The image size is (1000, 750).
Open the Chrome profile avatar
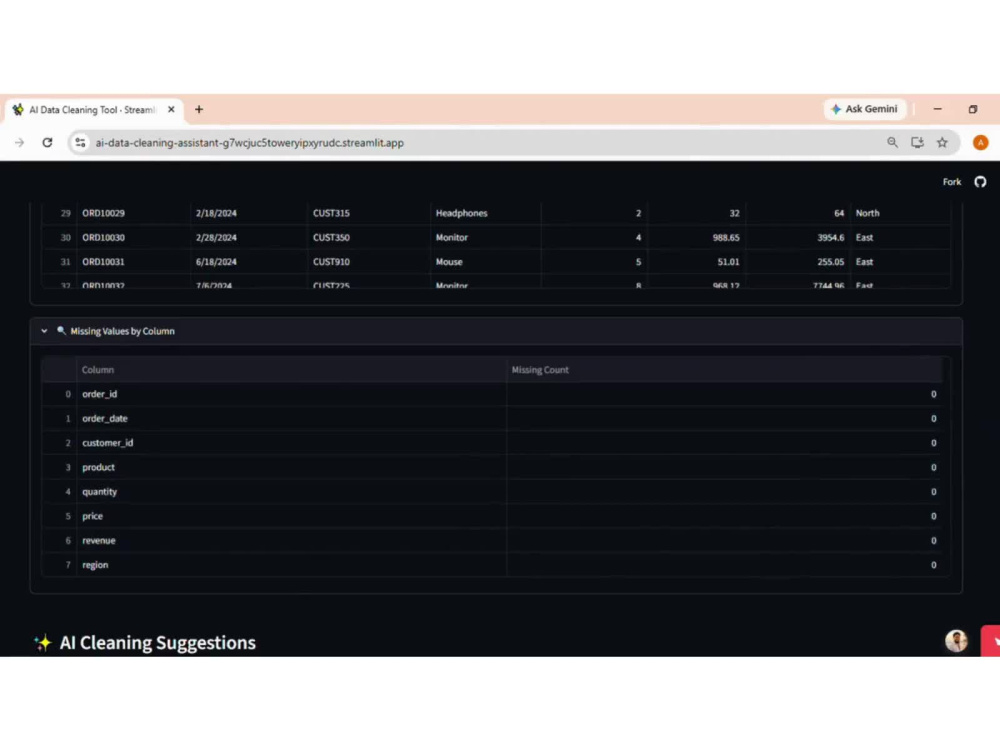tap(980, 142)
